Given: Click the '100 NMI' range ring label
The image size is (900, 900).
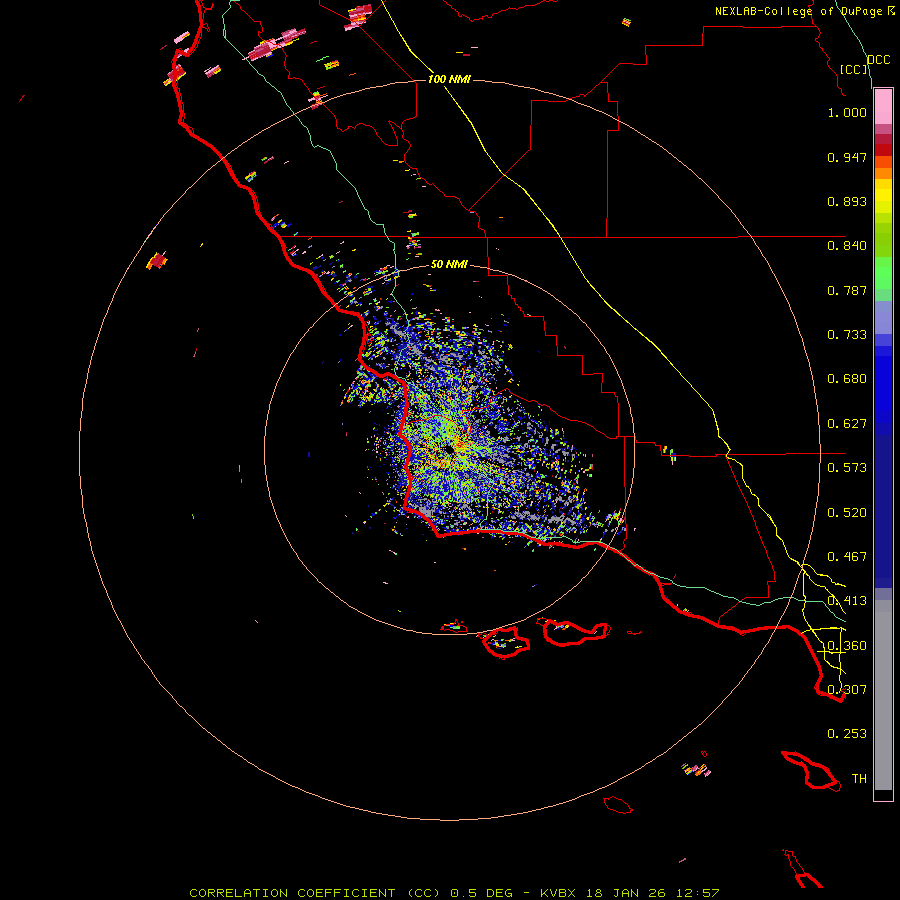Looking at the screenshot, I should pos(449,79).
